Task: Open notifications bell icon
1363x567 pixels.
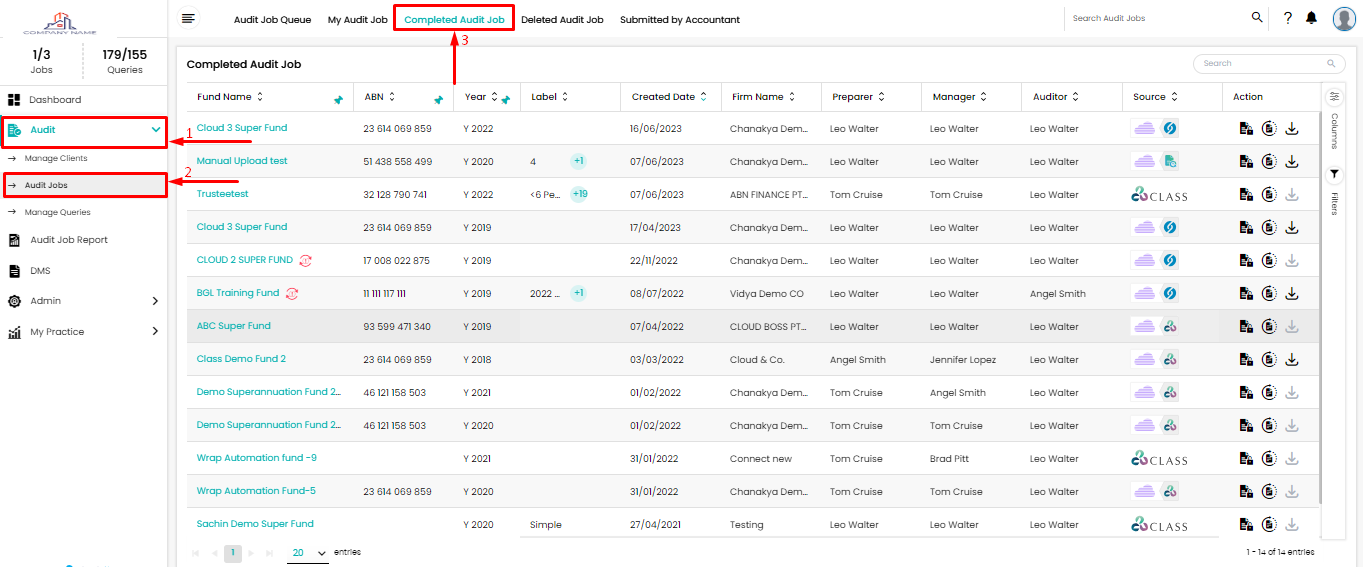Action: (1312, 18)
